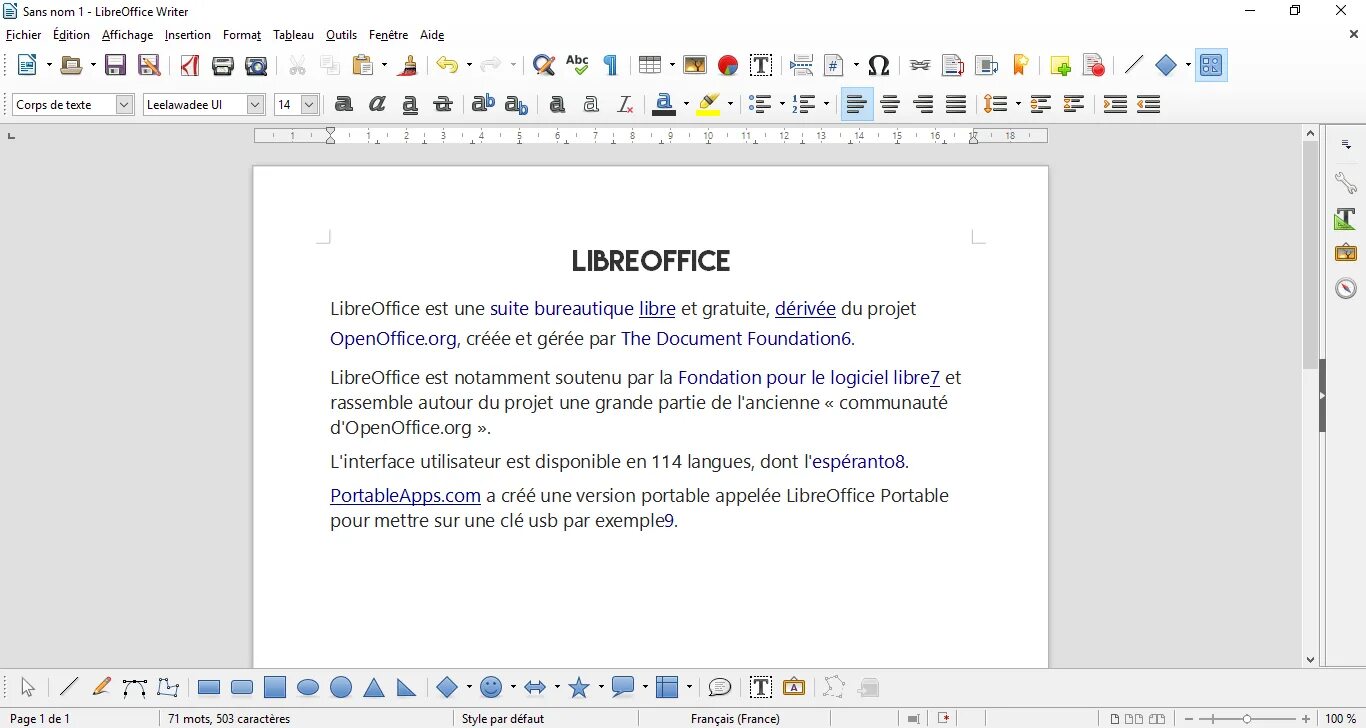Click the Français (France) language status
The width and height of the screenshot is (1366, 728).
[x=735, y=718]
